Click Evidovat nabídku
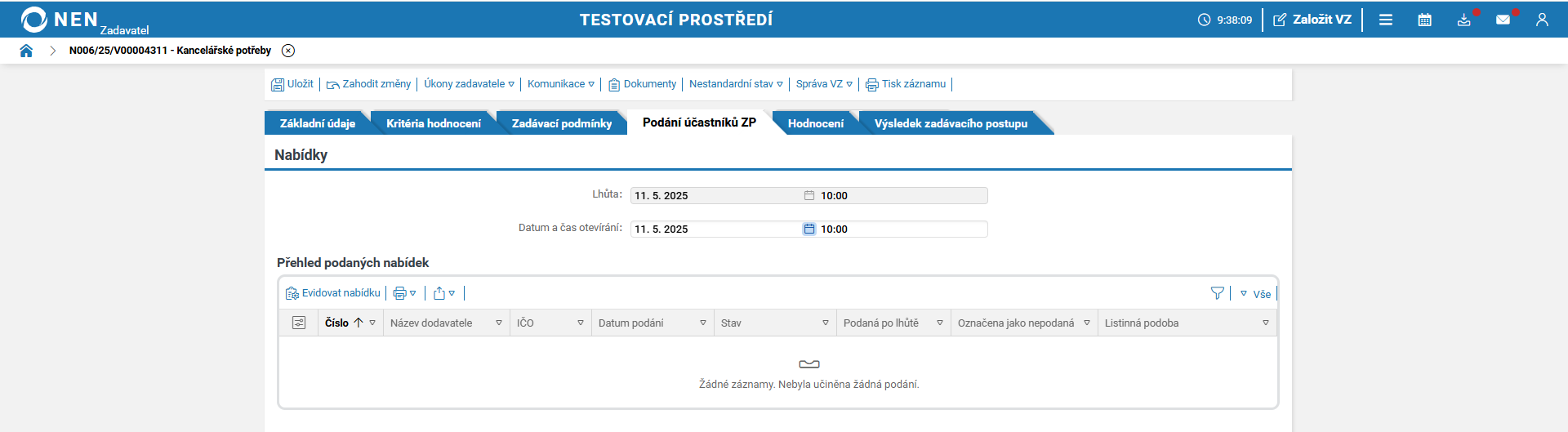Image resolution: width=1568 pixels, height=432 pixels. (333, 293)
